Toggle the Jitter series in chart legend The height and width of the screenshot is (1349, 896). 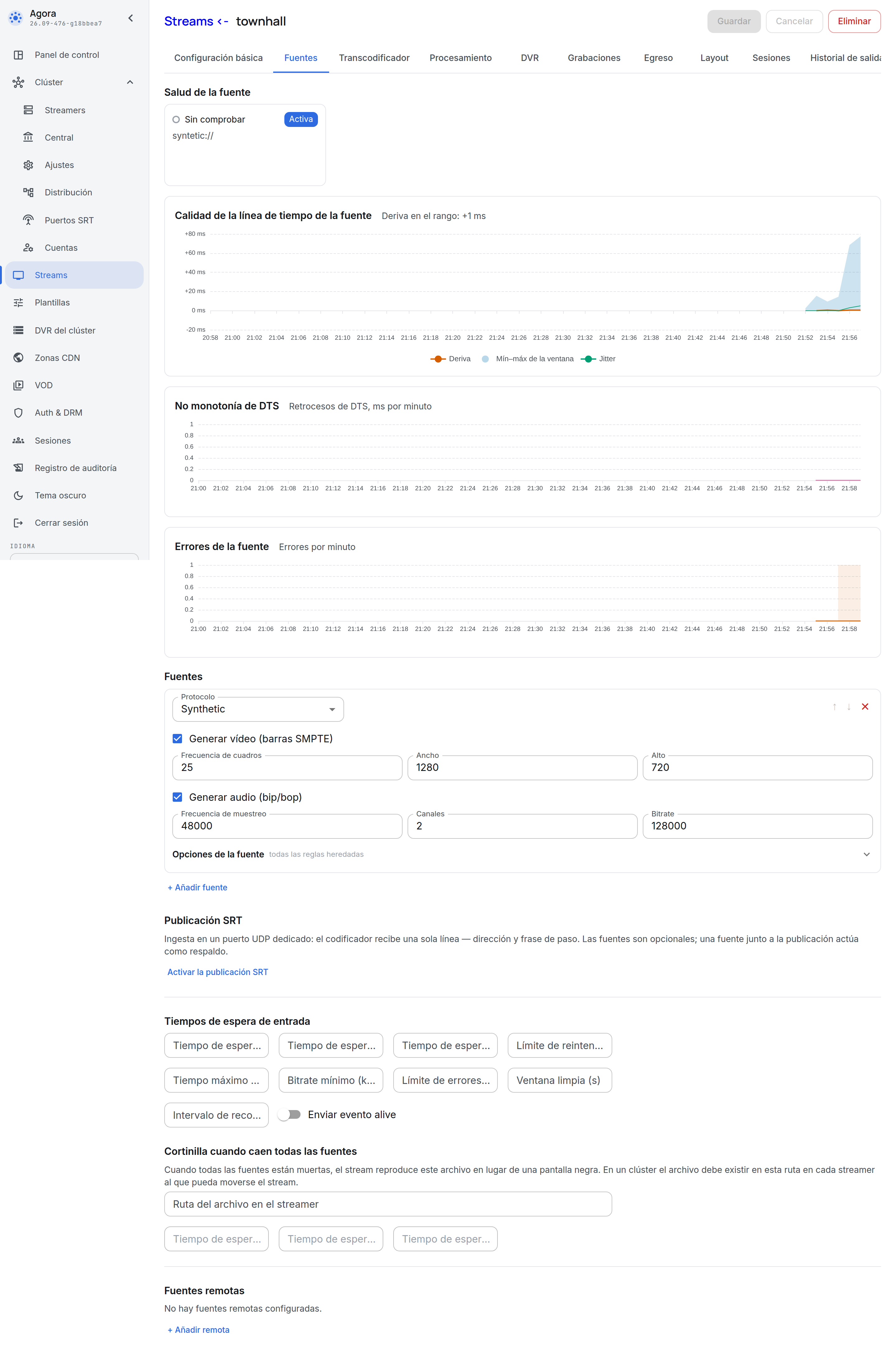click(x=598, y=359)
